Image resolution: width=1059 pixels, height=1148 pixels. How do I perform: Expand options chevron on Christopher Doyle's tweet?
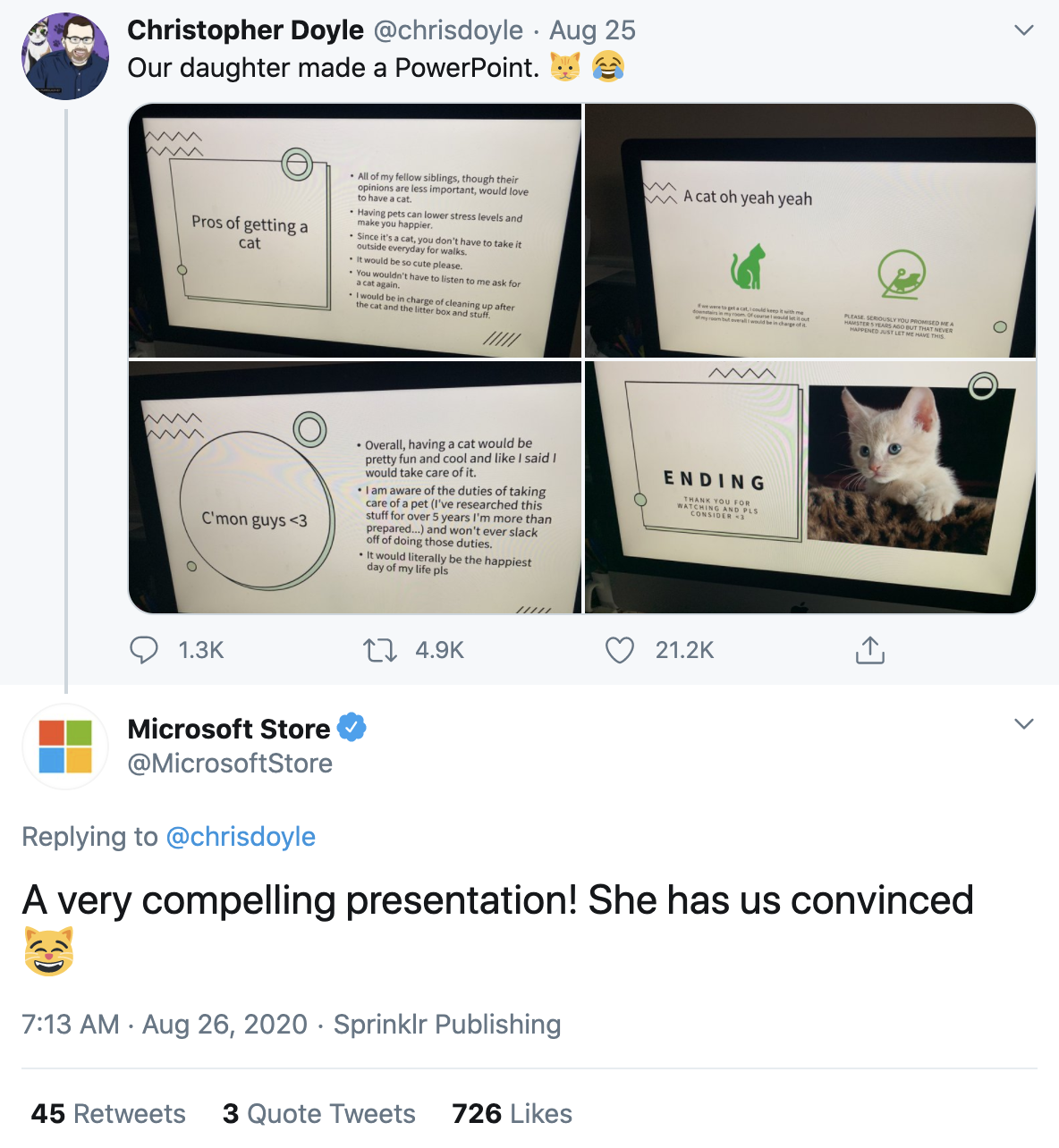coord(1024,30)
